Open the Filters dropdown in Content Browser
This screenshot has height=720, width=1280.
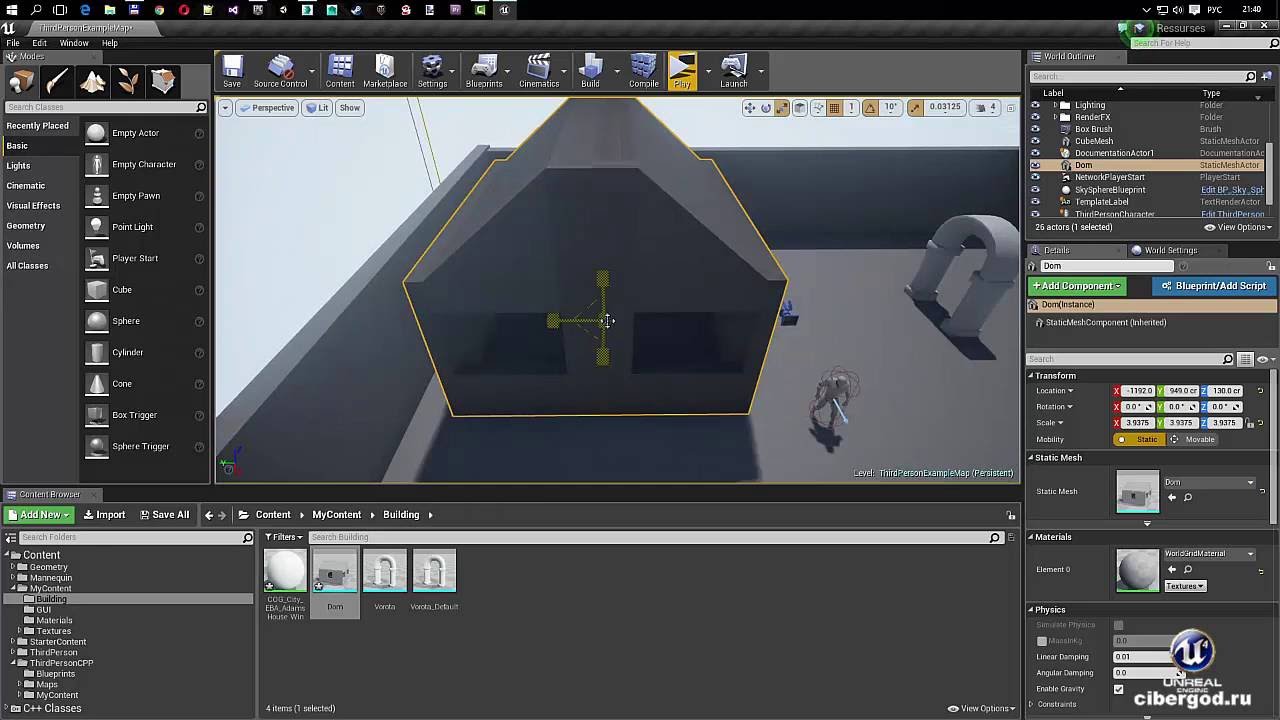pyautogui.click(x=285, y=537)
